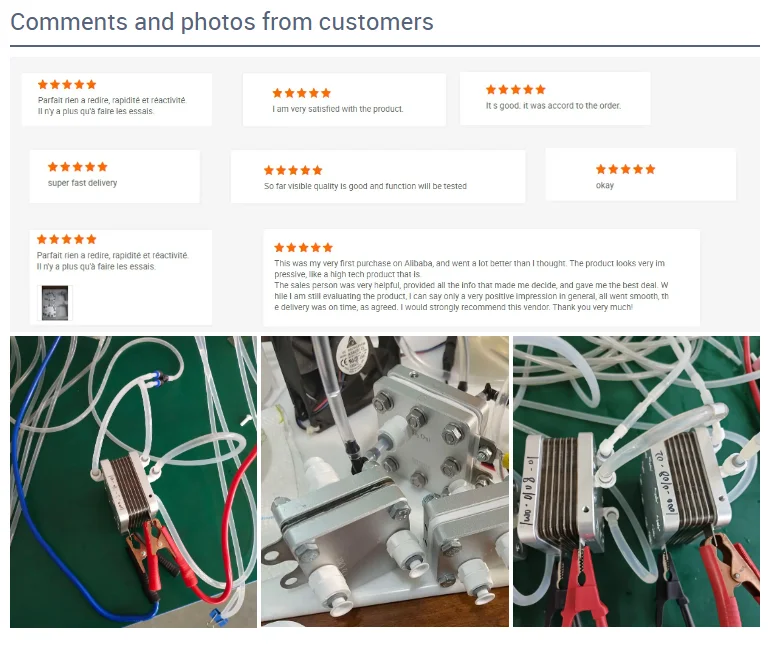Viewport: 784px width, 645px height.
Task: Click 'It s good. it was accord' text
Action: click(x=554, y=106)
